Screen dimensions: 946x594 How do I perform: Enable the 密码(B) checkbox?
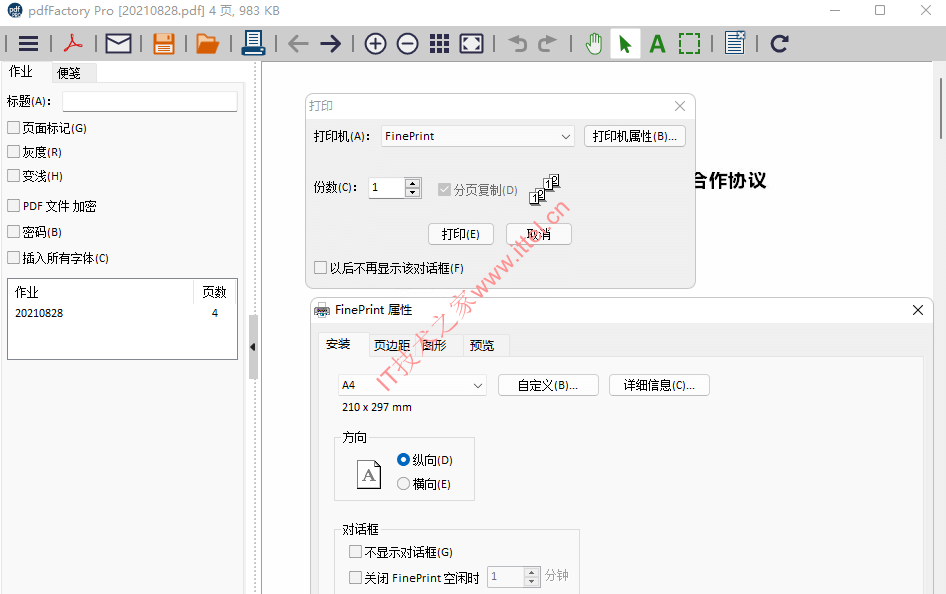point(13,232)
